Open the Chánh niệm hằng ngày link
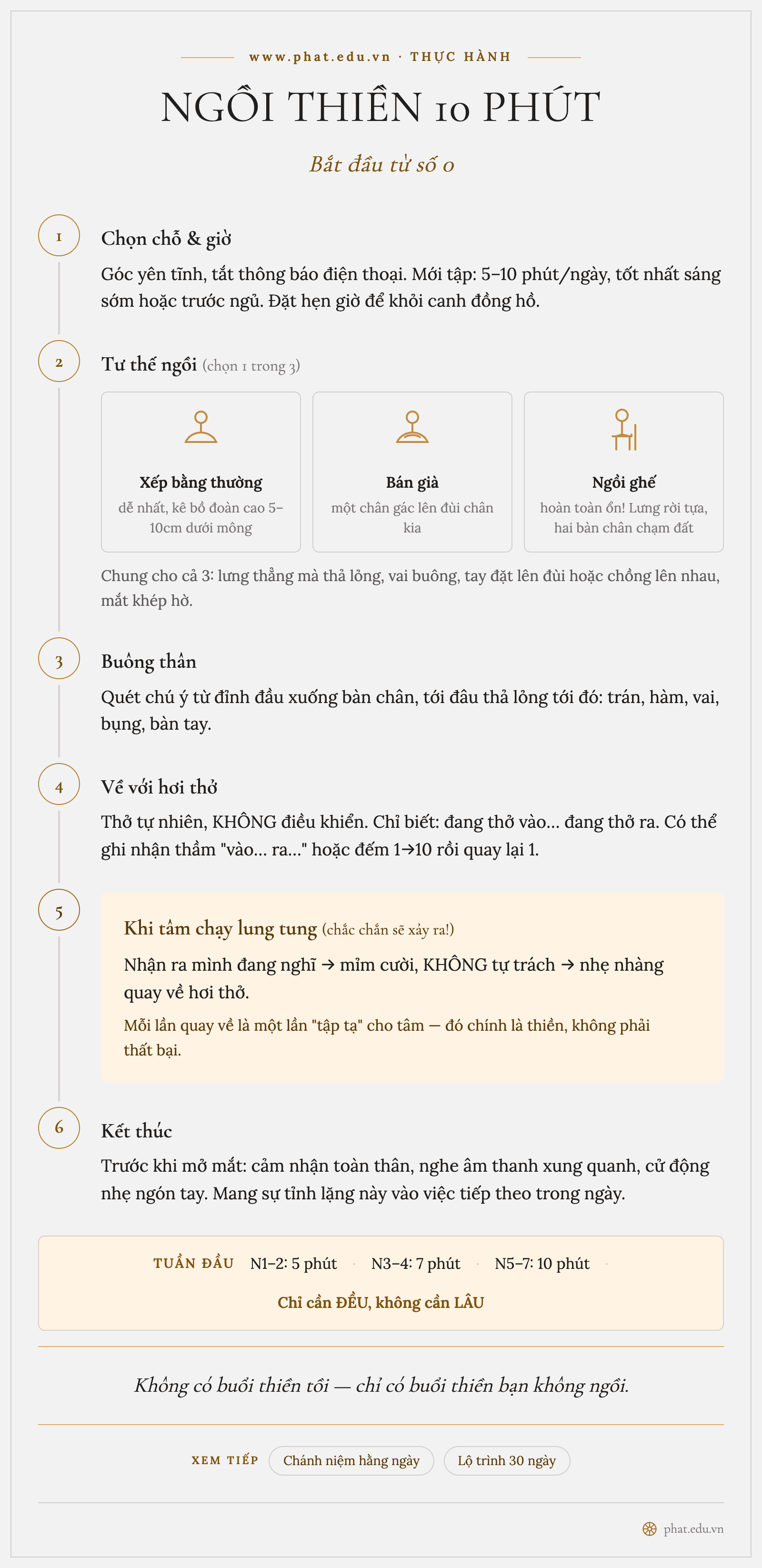This screenshot has width=762, height=1568. tap(351, 1460)
